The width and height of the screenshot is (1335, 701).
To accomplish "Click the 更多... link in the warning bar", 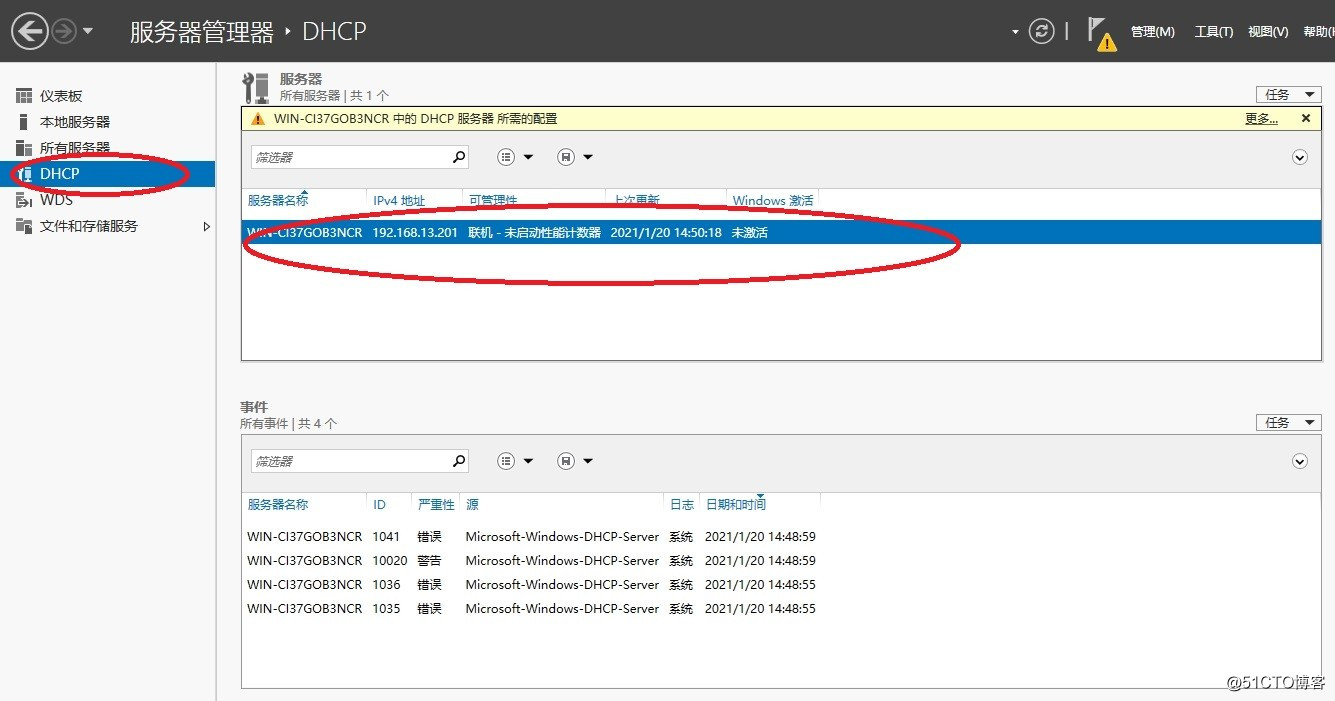I will [x=1261, y=118].
